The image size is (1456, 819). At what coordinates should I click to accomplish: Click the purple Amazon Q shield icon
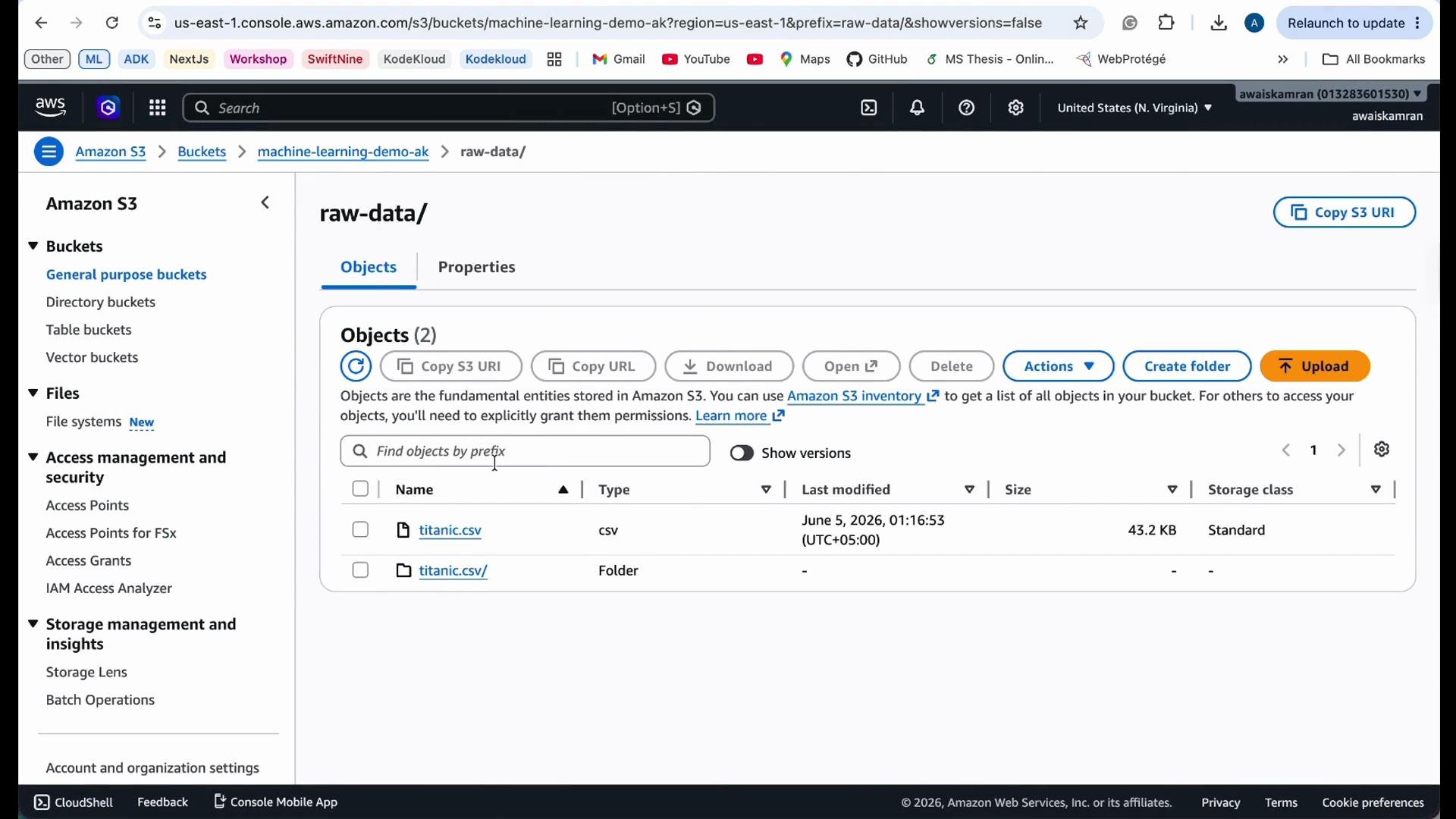pyautogui.click(x=109, y=108)
